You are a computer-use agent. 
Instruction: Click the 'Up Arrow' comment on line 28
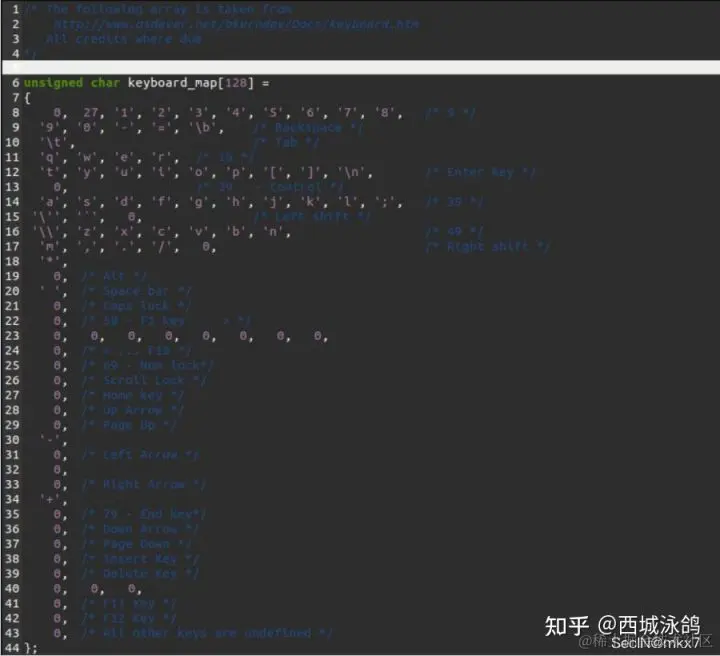pos(132,410)
